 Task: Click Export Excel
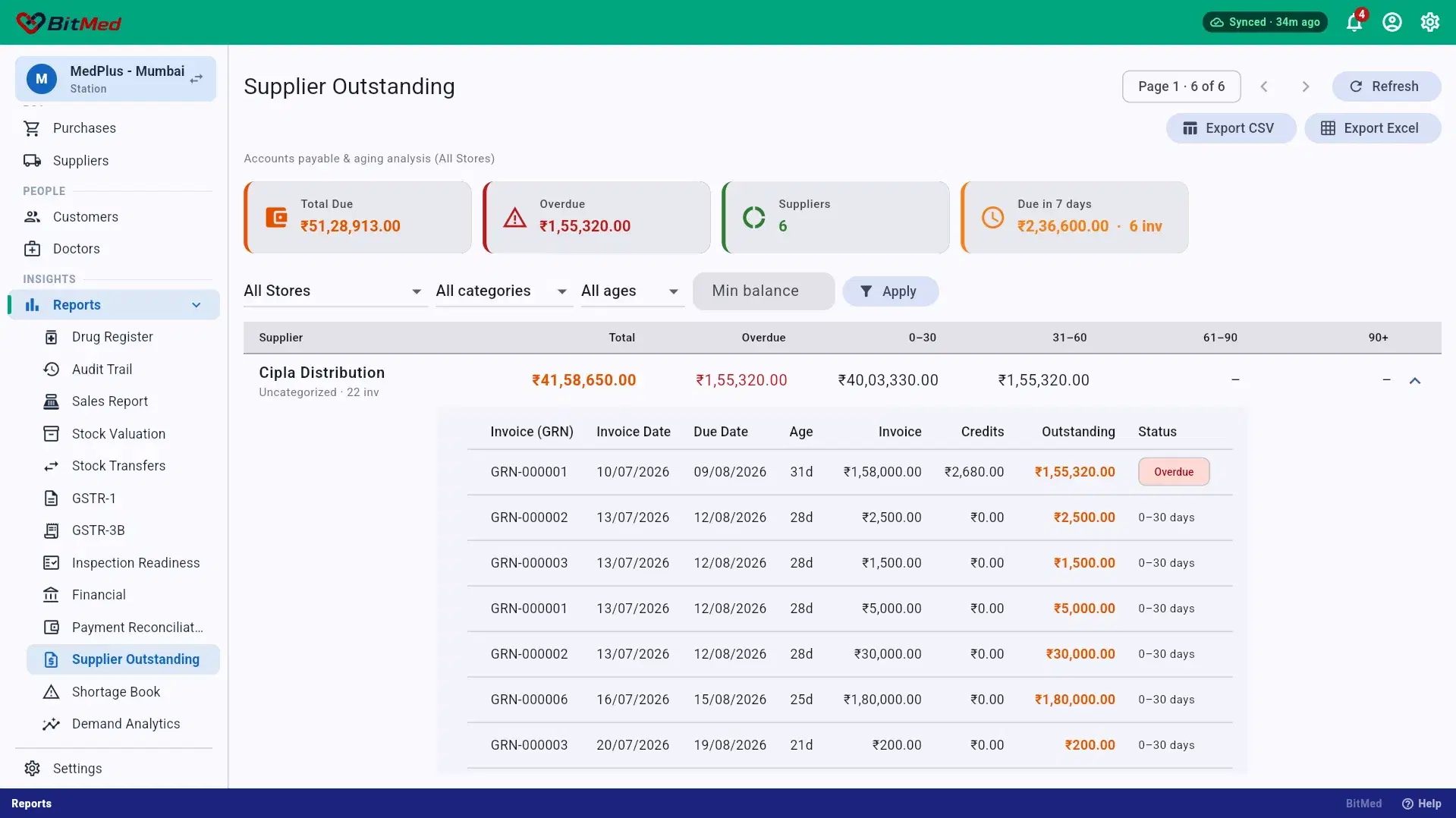pyautogui.click(x=1372, y=128)
